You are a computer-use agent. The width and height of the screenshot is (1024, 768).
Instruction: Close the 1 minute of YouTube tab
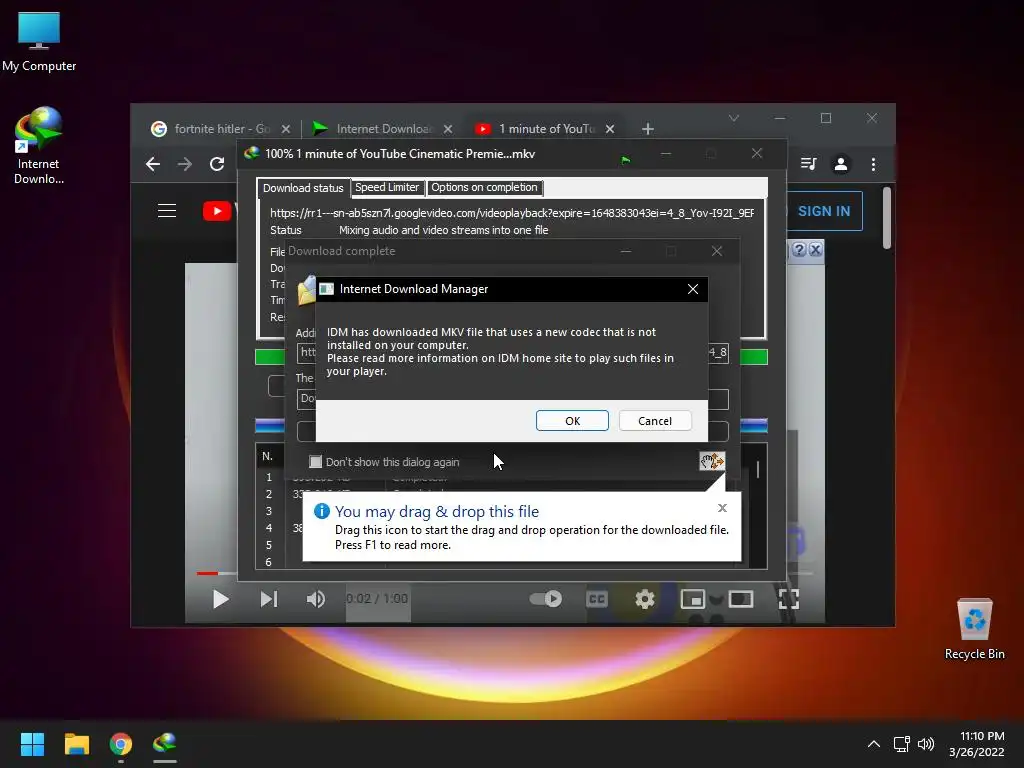coord(610,129)
